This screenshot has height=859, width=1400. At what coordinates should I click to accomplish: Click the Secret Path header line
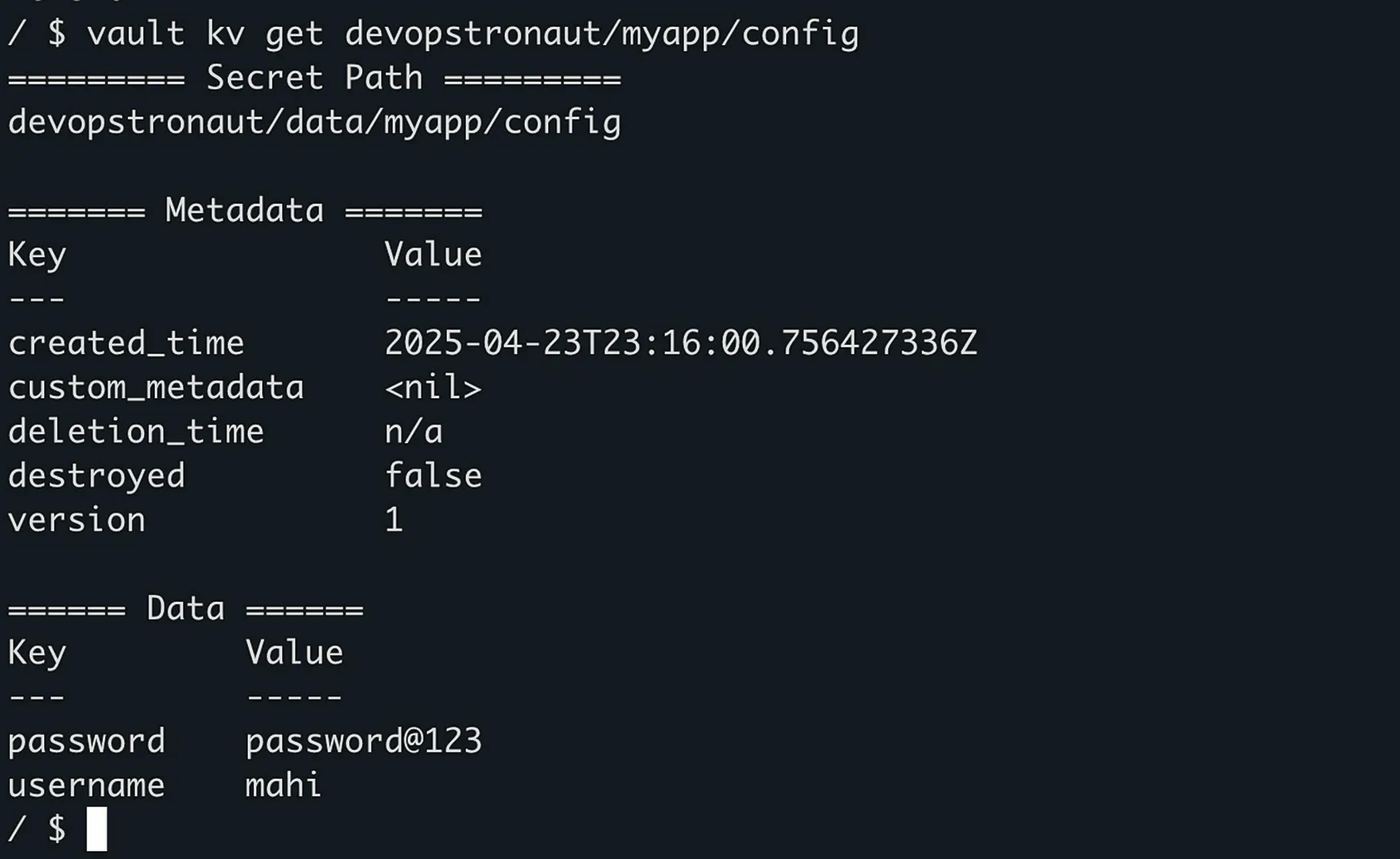click(x=315, y=78)
